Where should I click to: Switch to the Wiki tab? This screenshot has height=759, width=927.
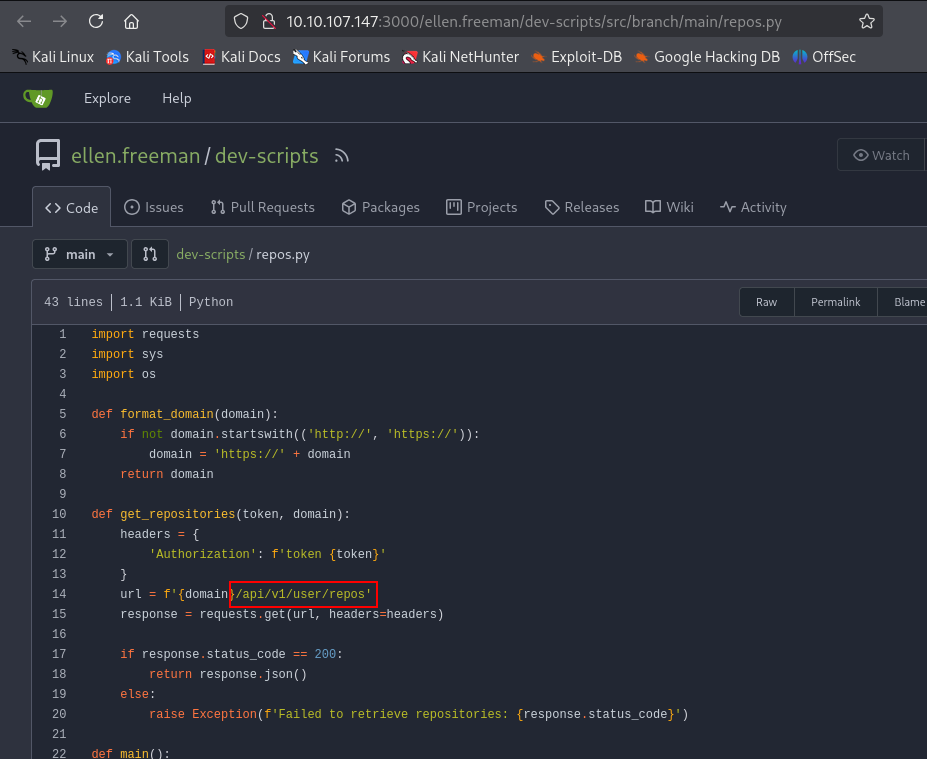[x=669, y=207]
